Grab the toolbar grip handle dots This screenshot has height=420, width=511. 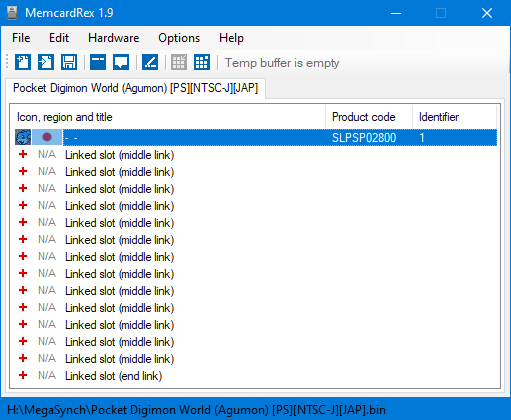pyautogui.click(x=7, y=62)
